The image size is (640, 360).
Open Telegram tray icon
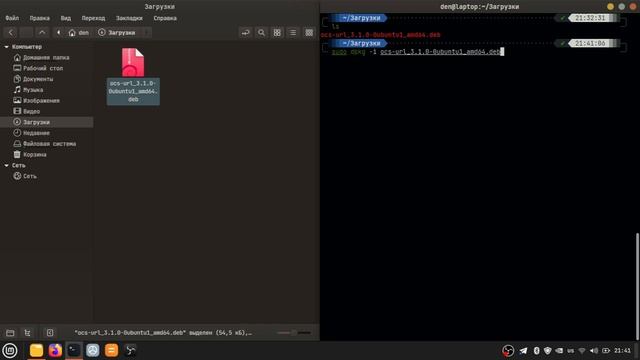(x=523, y=351)
